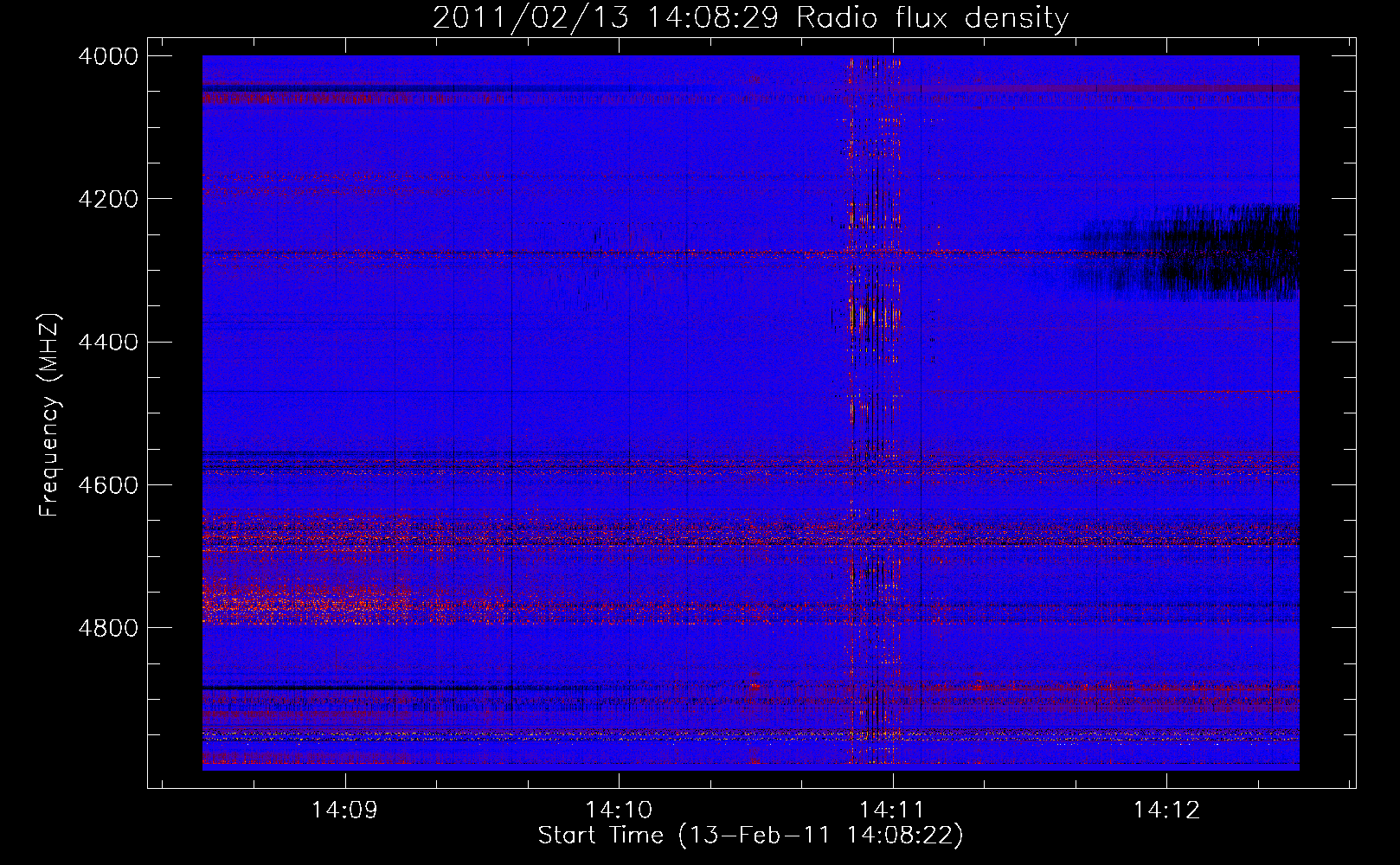
Task: Click the 4800 frequency tick label
Action: point(108,628)
